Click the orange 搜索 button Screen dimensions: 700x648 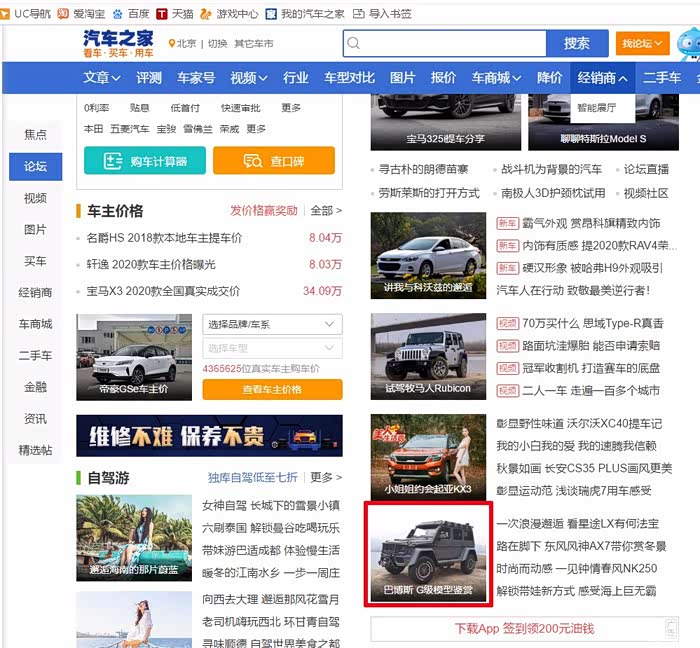tap(577, 44)
